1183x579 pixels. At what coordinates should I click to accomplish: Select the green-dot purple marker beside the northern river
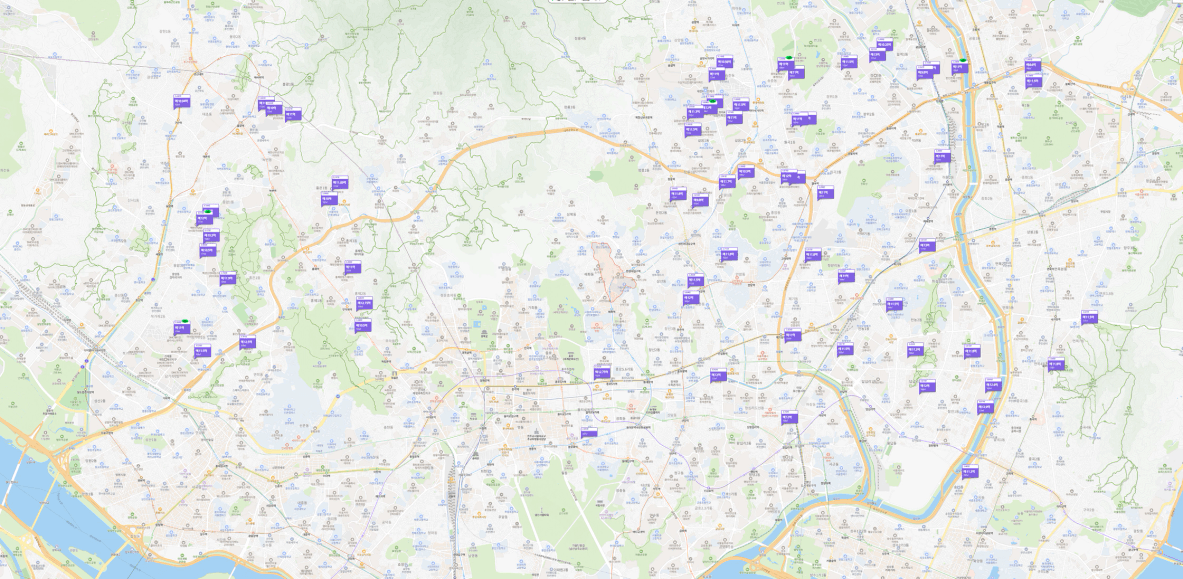pyautogui.click(x=959, y=67)
